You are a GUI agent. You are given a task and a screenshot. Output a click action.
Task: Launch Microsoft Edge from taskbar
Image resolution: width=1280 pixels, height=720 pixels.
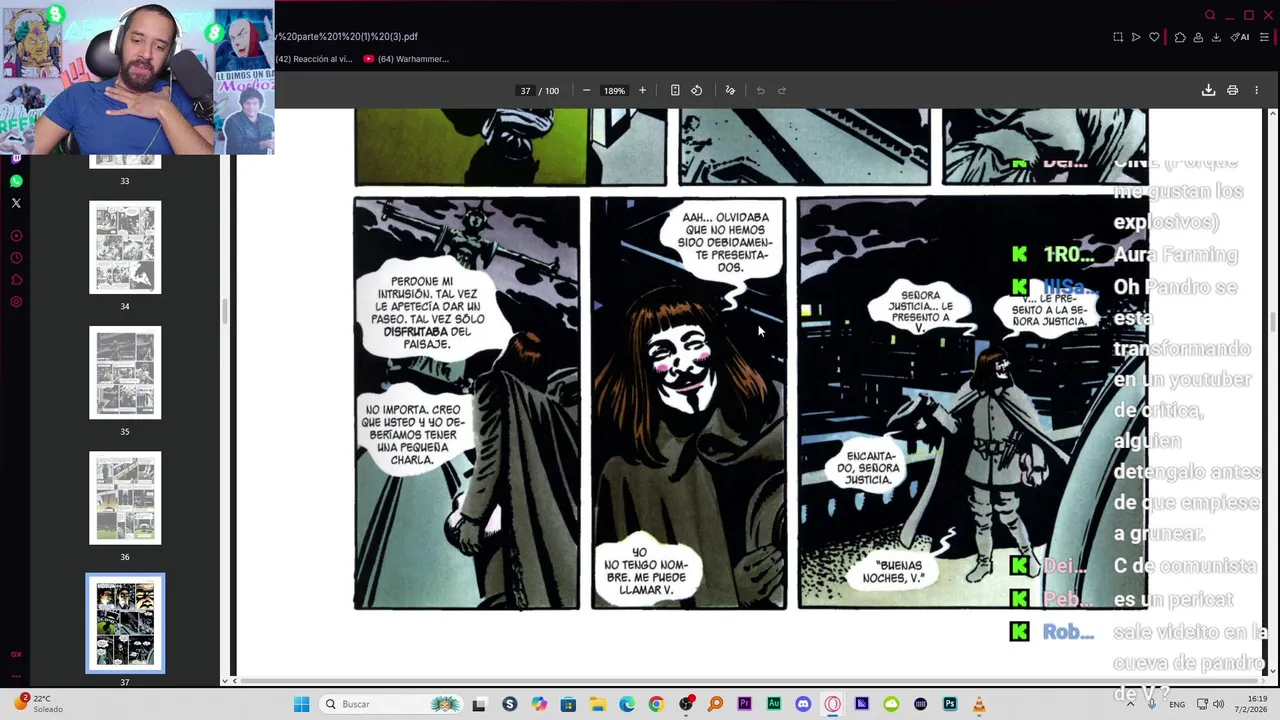[626, 704]
